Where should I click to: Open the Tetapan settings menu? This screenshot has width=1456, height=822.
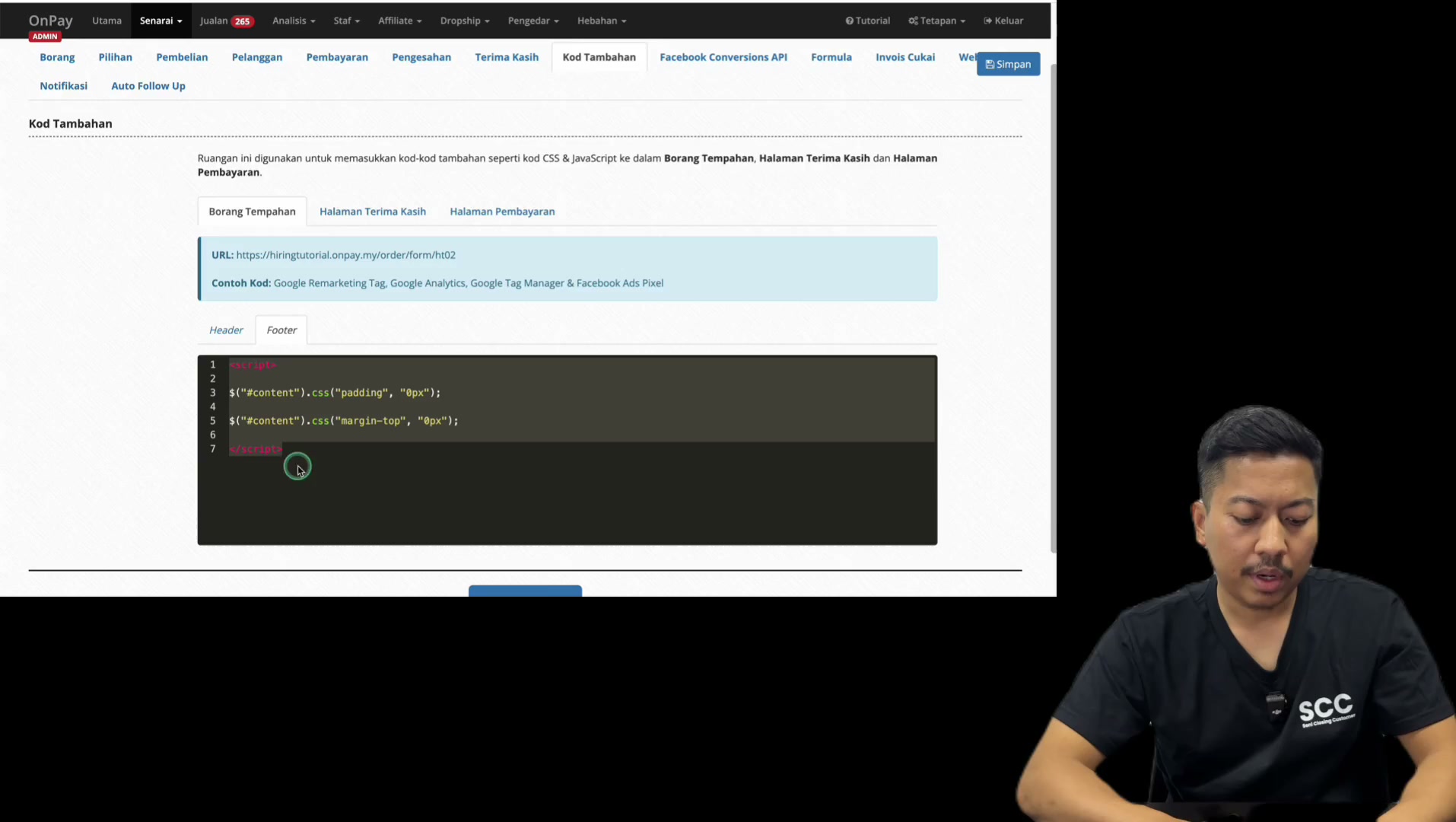pos(936,21)
